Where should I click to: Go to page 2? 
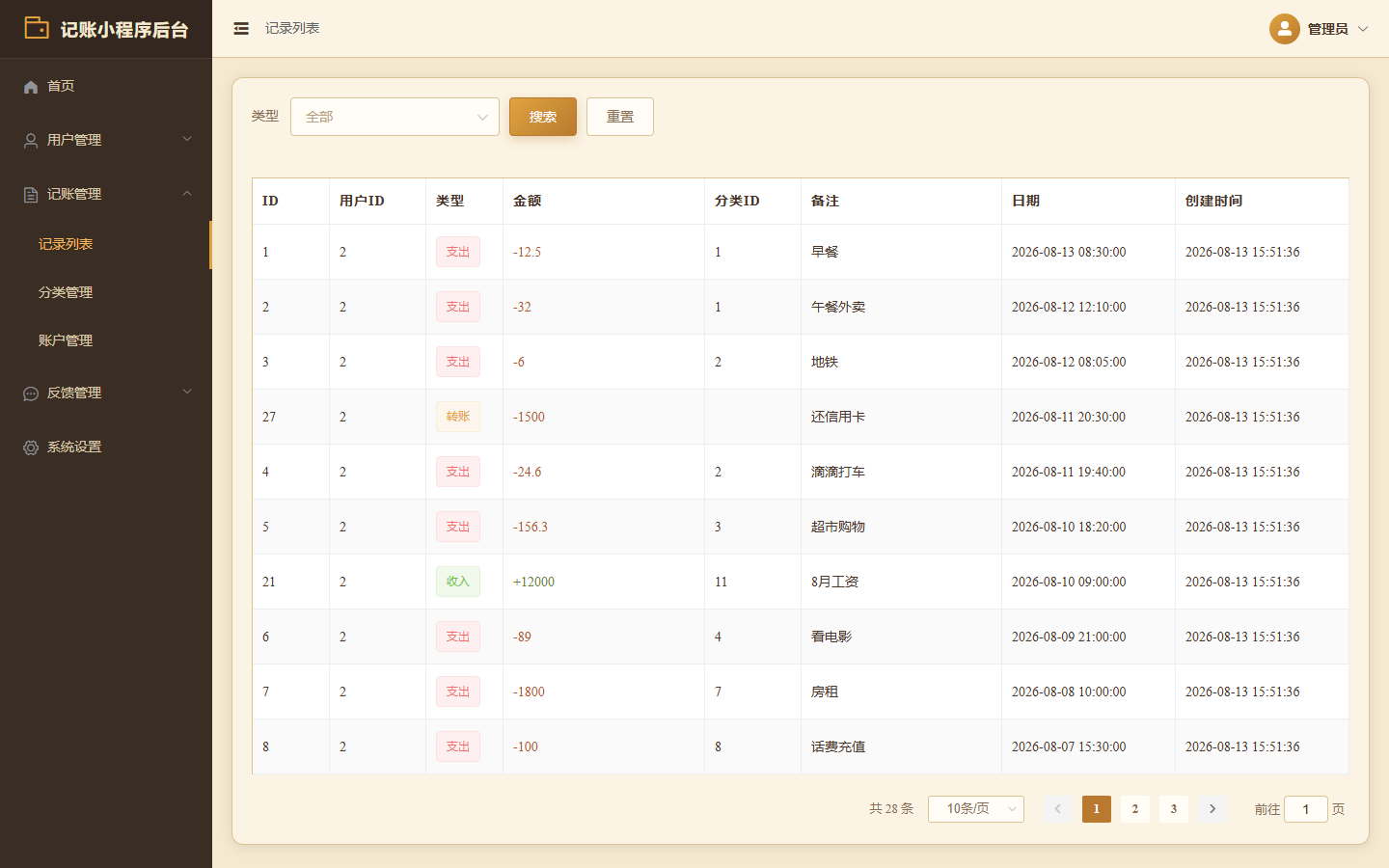tap(1135, 809)
